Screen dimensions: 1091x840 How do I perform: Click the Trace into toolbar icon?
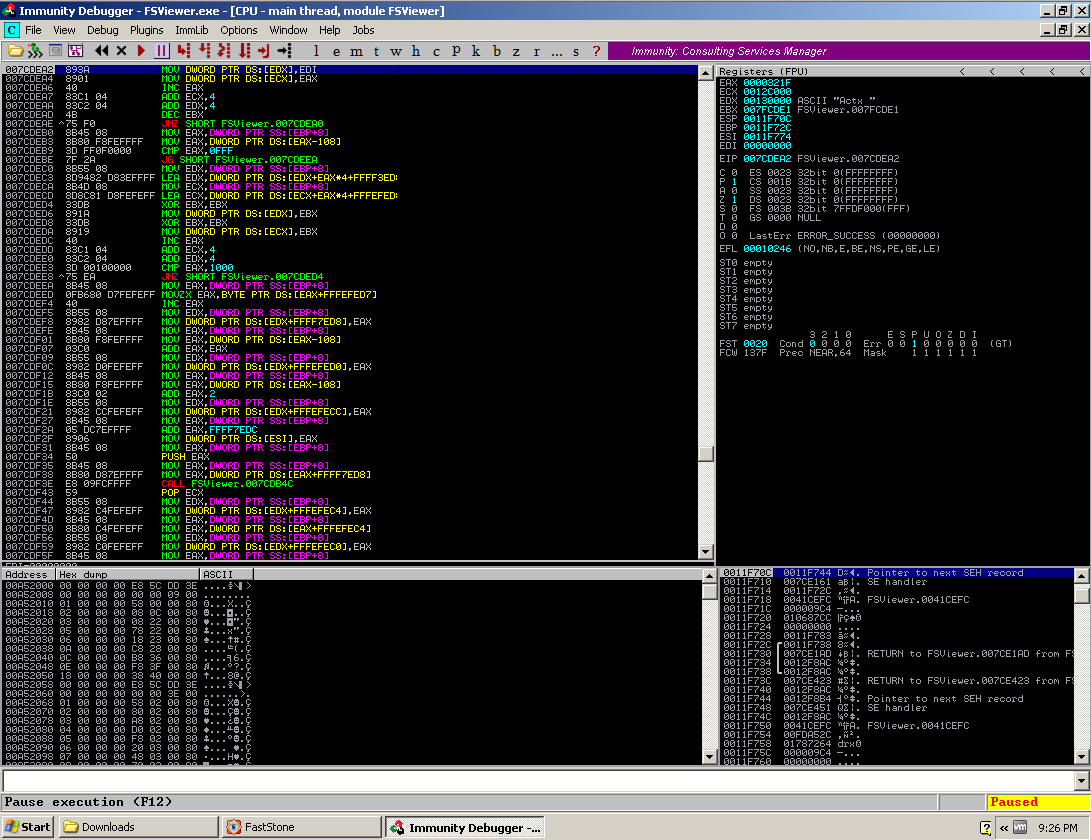click(224, 51)
